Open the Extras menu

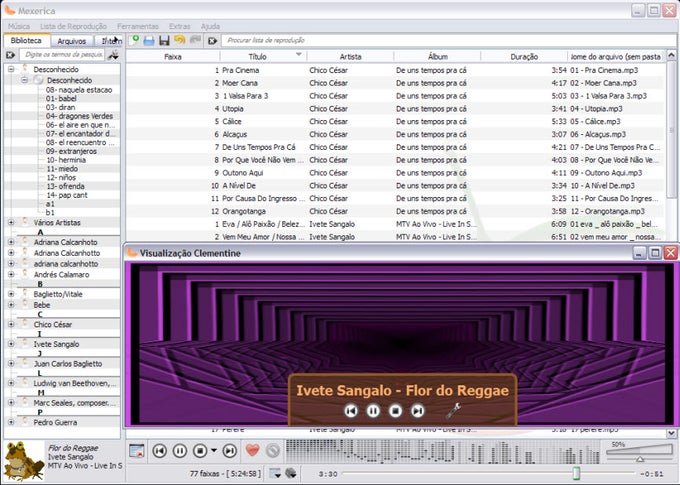coord(180,26)
